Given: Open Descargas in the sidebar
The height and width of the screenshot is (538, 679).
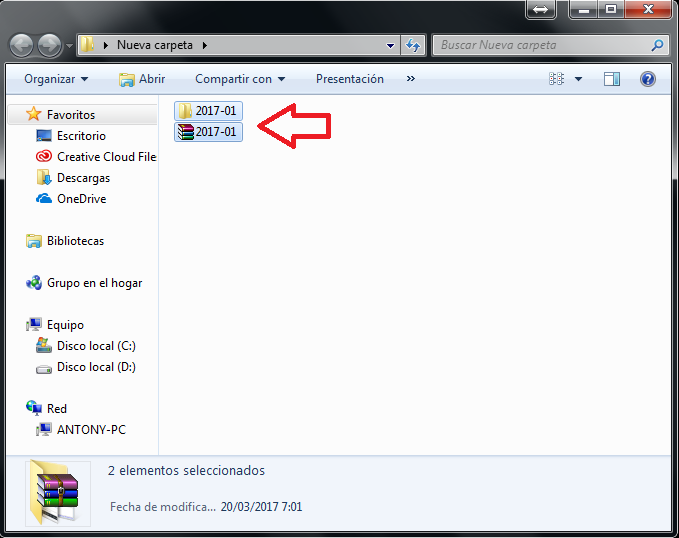Looking at the screenshot, I should coord(84,178).
